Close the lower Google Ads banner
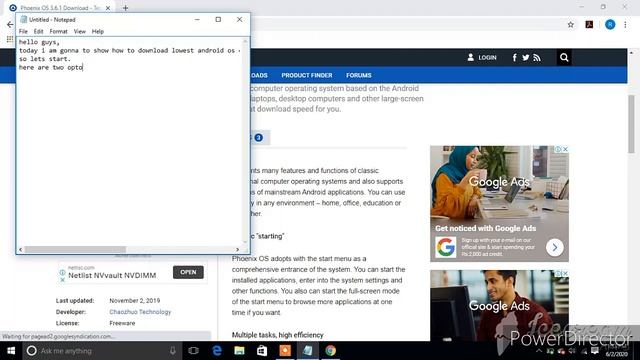This screenshot has height=360, width=640. click(x=565, y=273)
